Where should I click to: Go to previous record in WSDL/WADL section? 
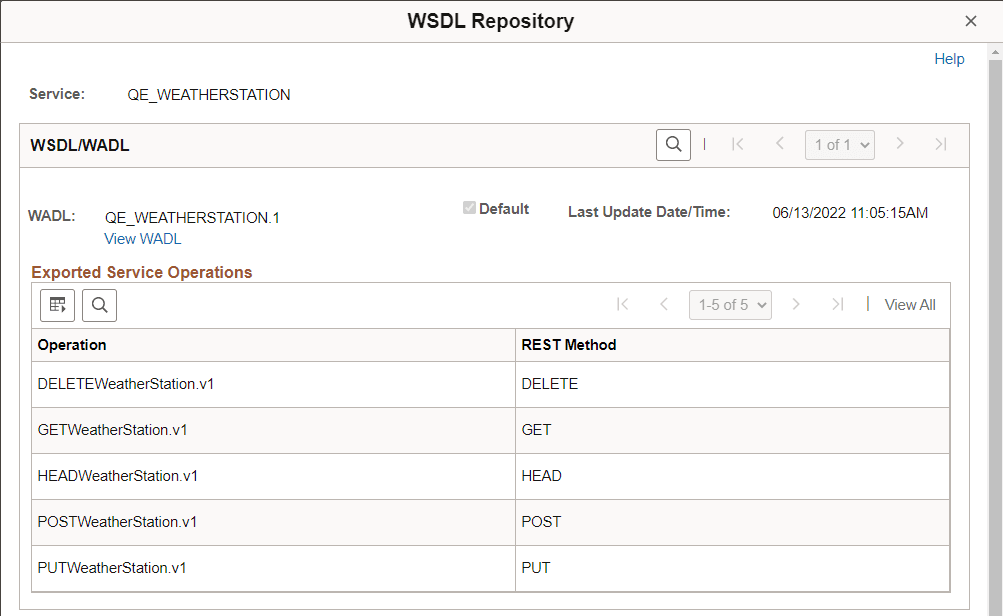coord(779,144)
